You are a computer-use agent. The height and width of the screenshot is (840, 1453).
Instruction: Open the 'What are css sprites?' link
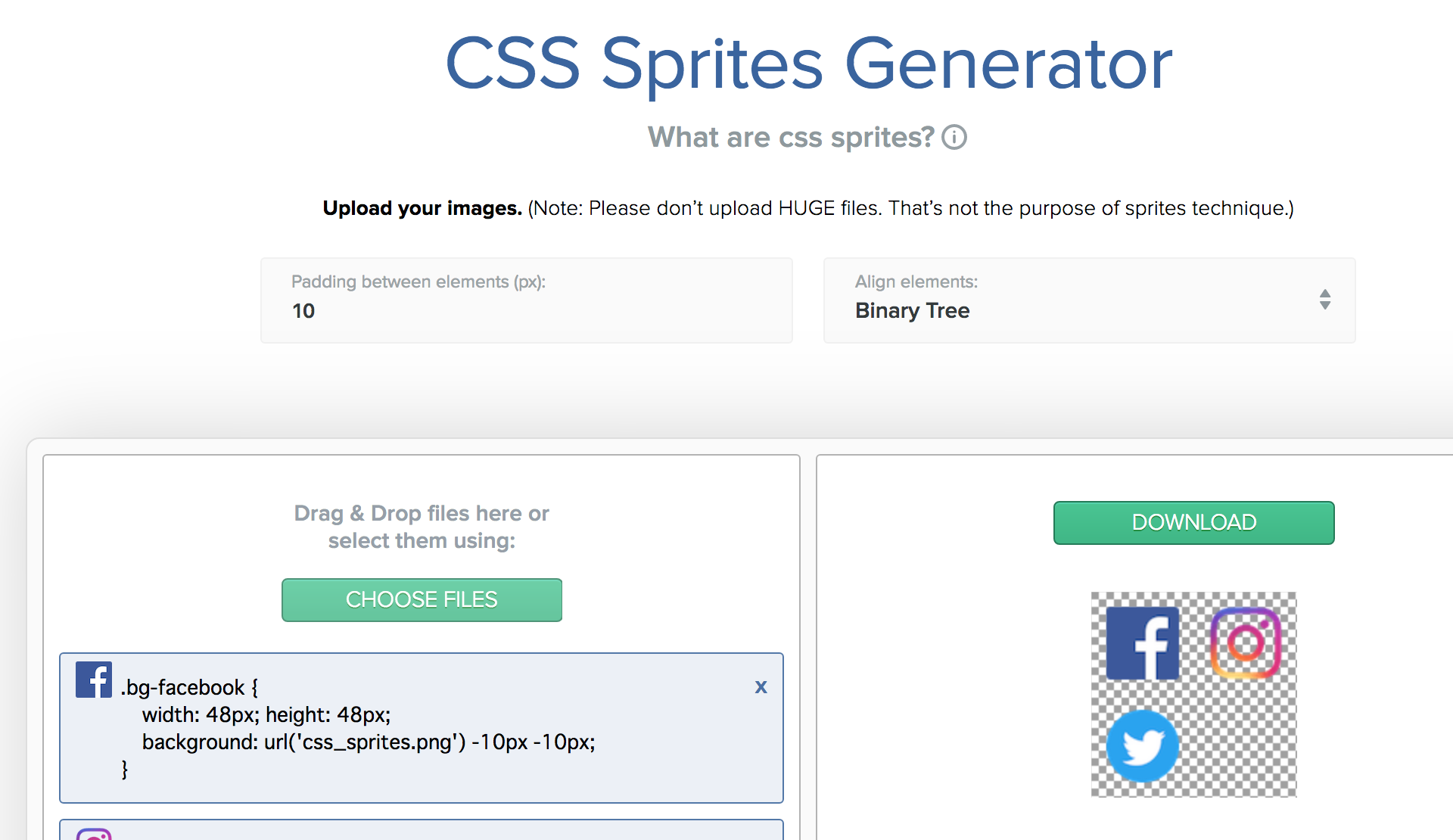pos(791,137)
